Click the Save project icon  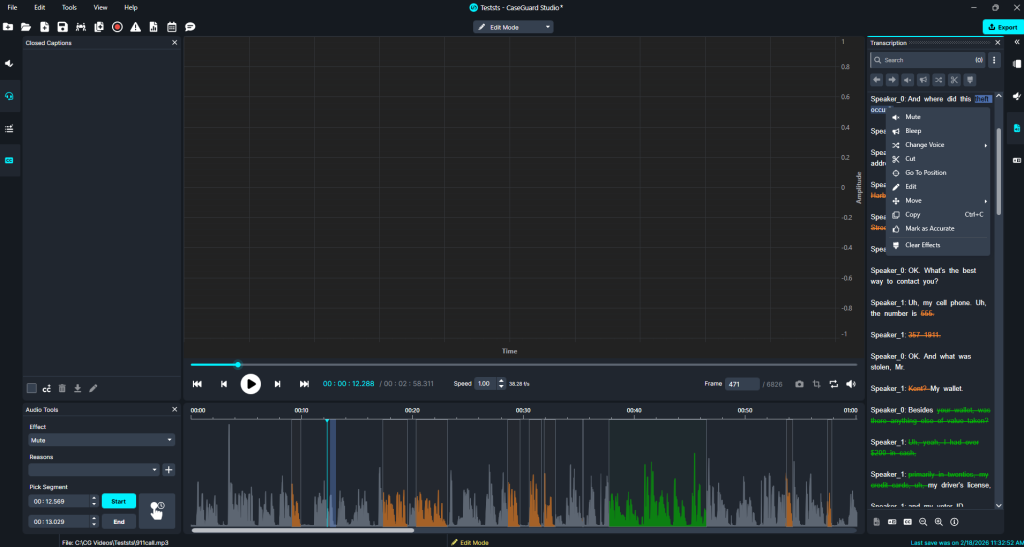coord(62,27)
